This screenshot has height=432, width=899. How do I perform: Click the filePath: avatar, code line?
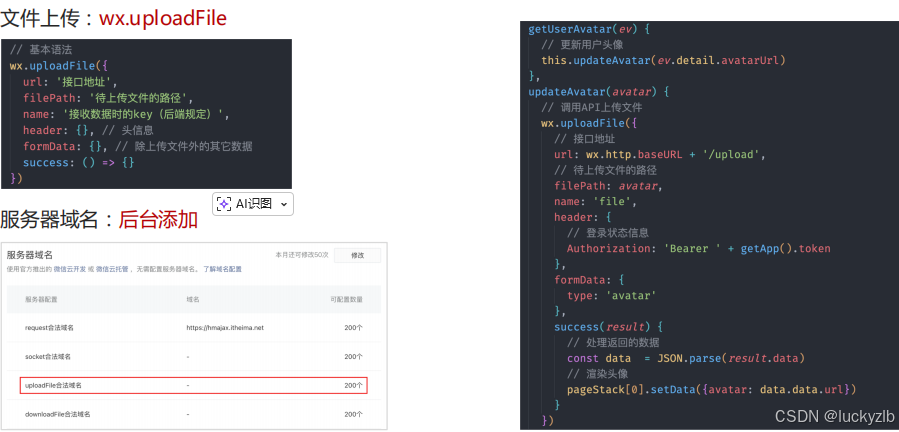point(608,186)
